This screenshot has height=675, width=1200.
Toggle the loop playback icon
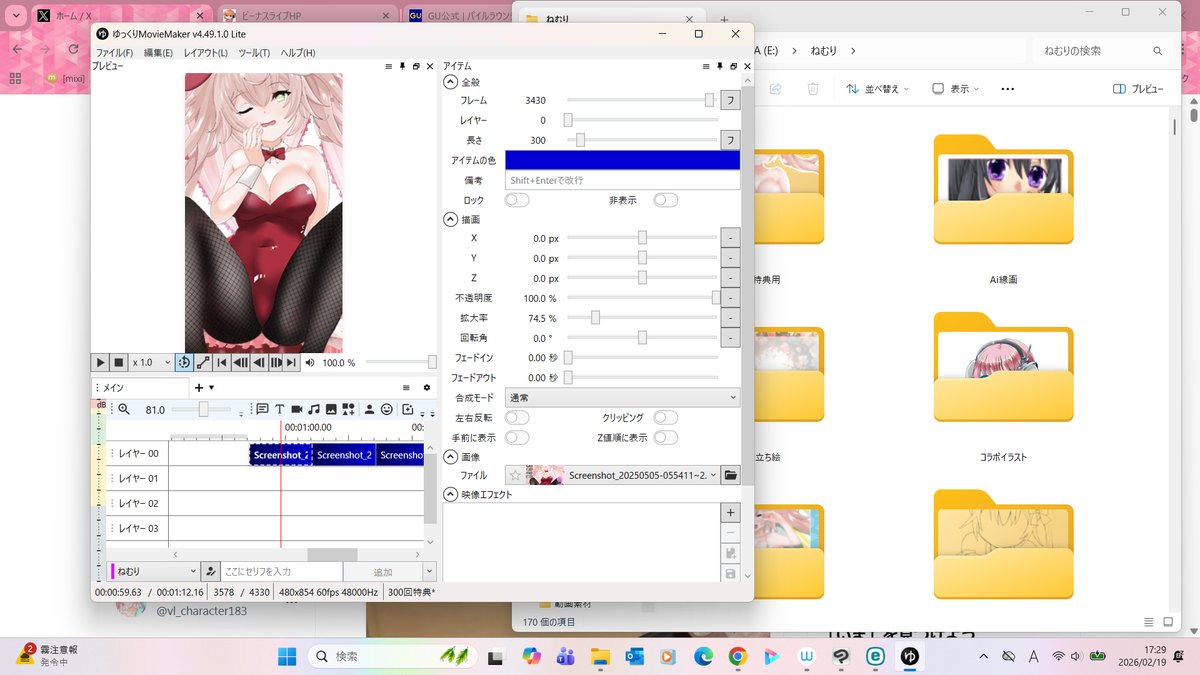click(184, 362)
